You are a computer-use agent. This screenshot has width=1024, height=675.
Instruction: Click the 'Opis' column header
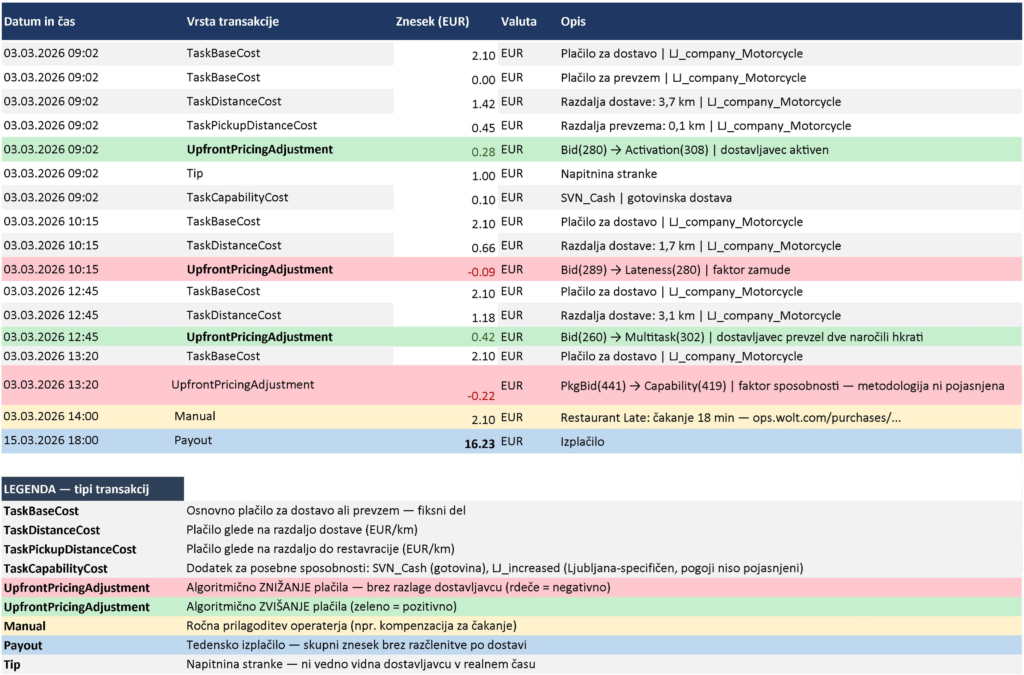coord(573,21)
